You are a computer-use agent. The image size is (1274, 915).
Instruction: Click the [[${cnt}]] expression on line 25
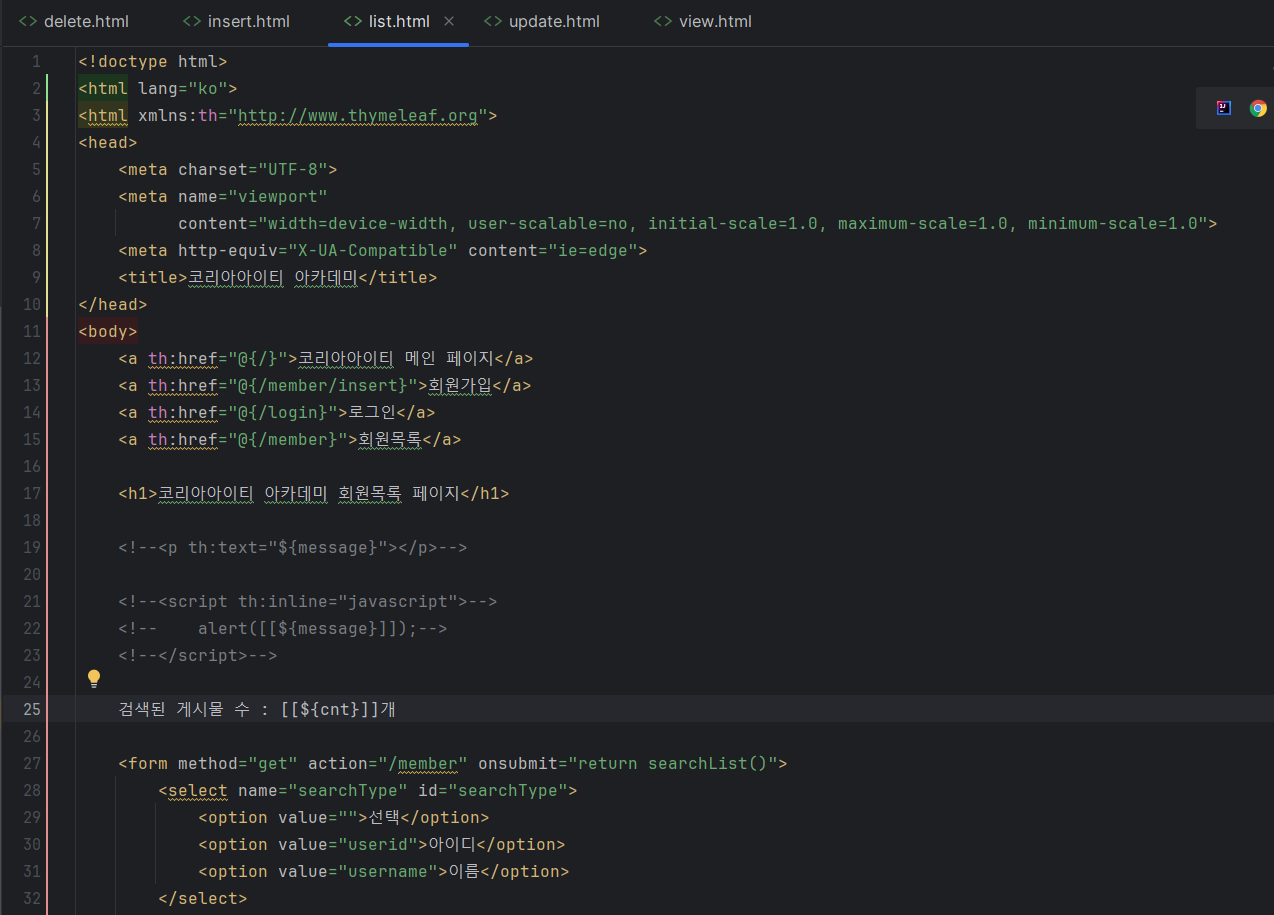click(x=329, y=709)
